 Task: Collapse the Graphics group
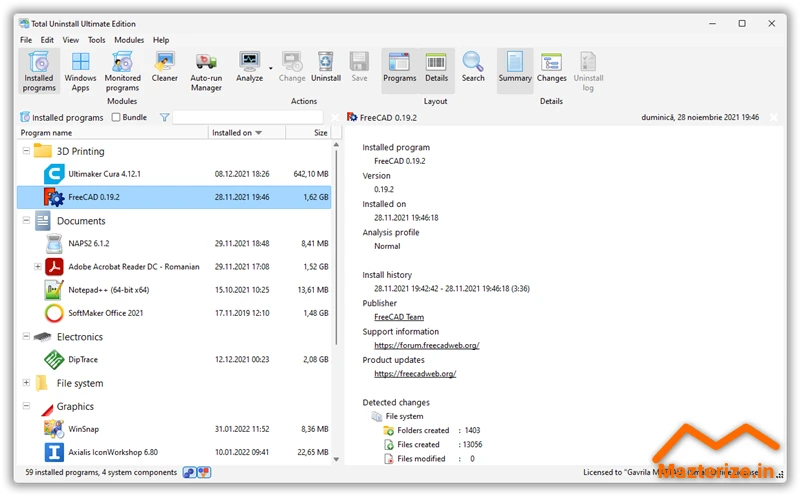pos(26,406)
